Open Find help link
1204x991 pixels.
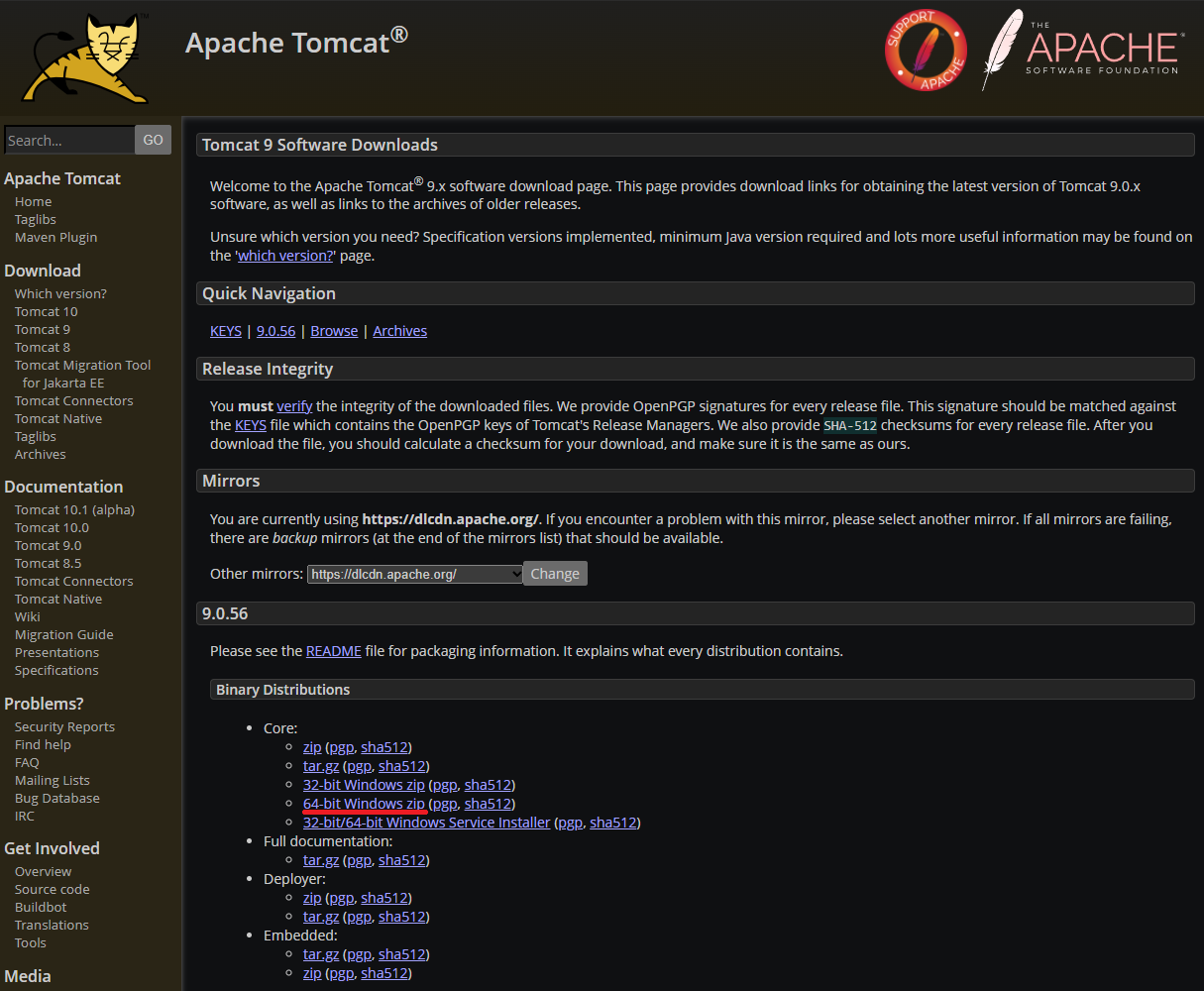coord(43,744)
